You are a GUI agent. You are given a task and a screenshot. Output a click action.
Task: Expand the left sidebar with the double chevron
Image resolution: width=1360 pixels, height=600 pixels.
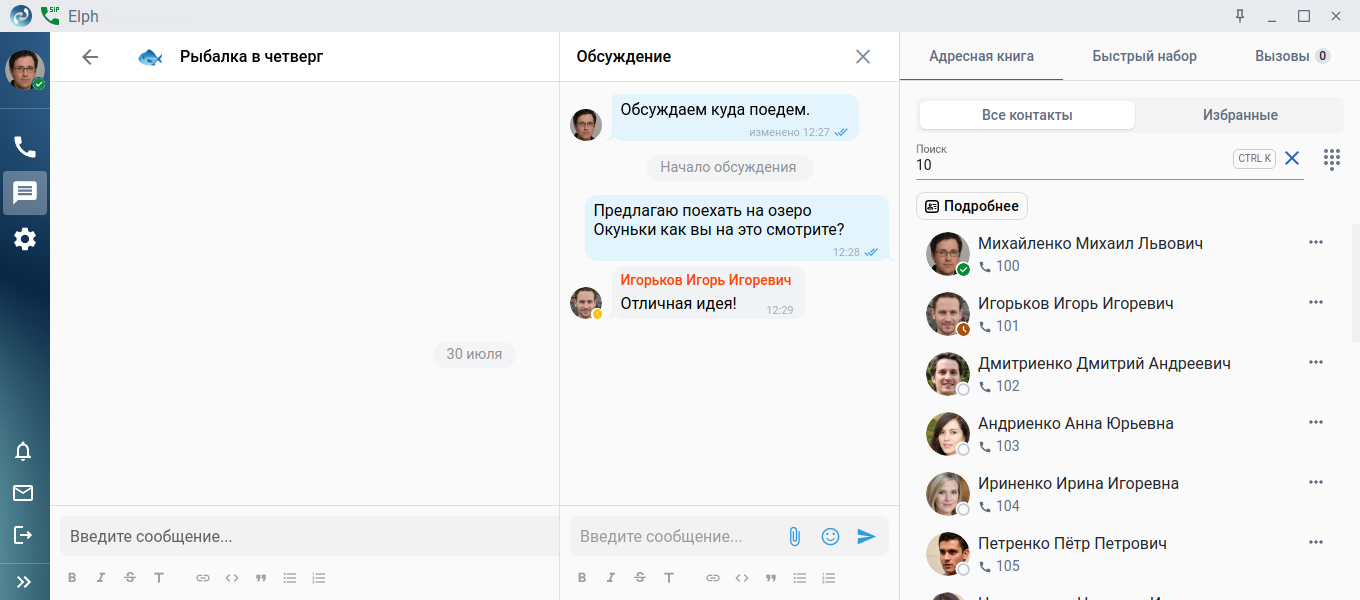click(x=24, y=581)
